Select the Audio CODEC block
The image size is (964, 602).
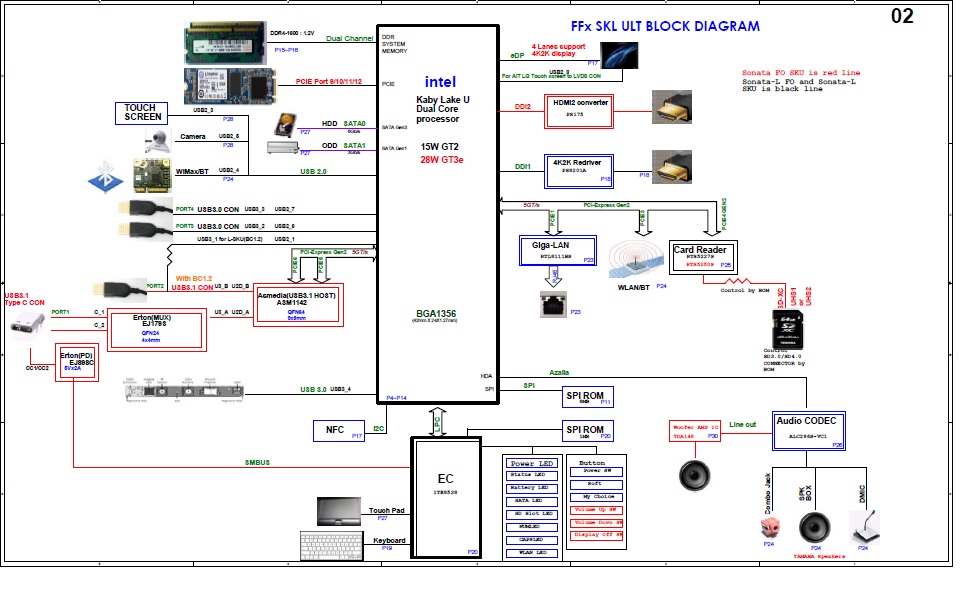pyautogui.click(x=808, y=430)
